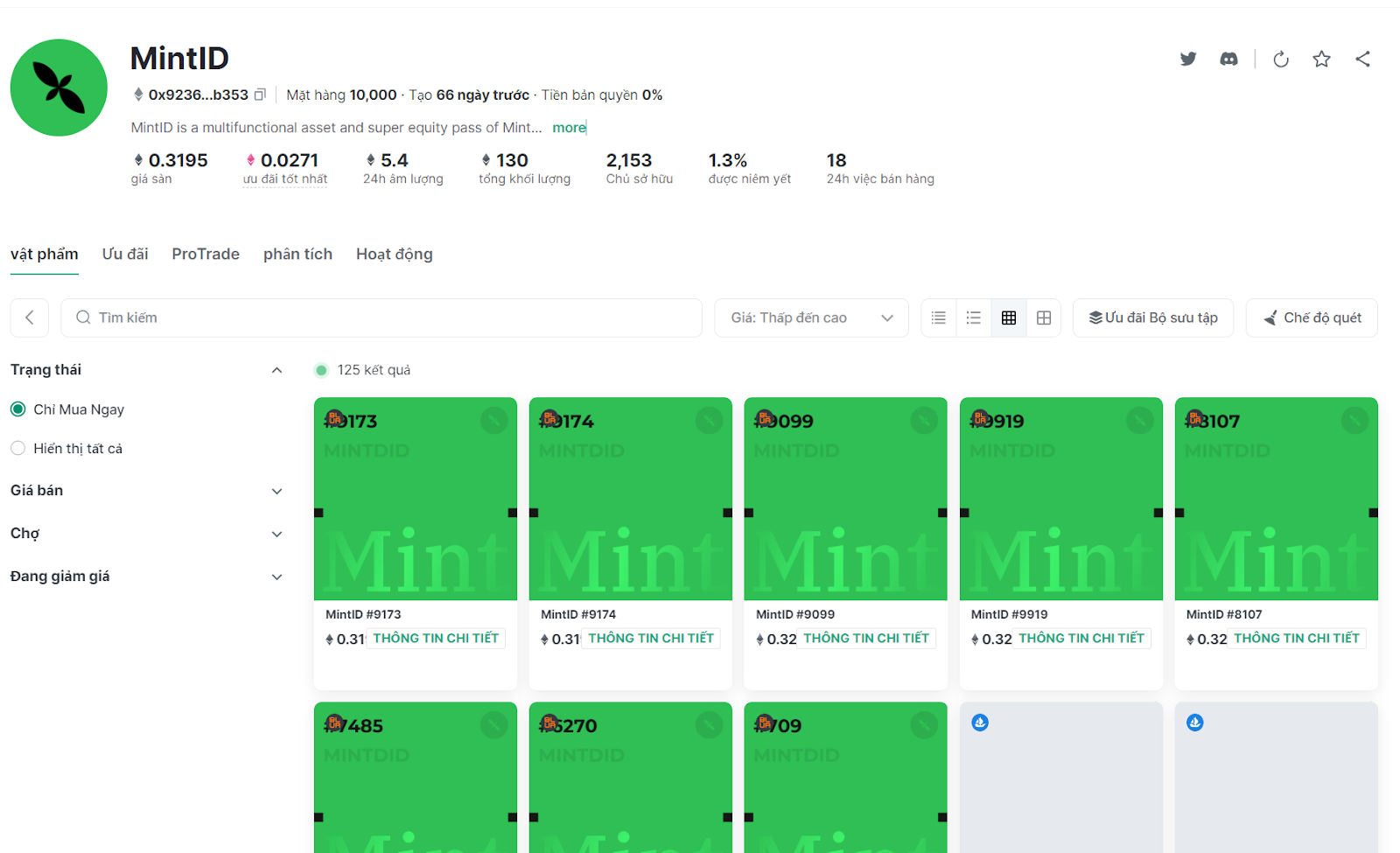The width and height of the screenshot is (1400, 853).
Task: Open details for MintID #9173
Action: coord(436,639)
